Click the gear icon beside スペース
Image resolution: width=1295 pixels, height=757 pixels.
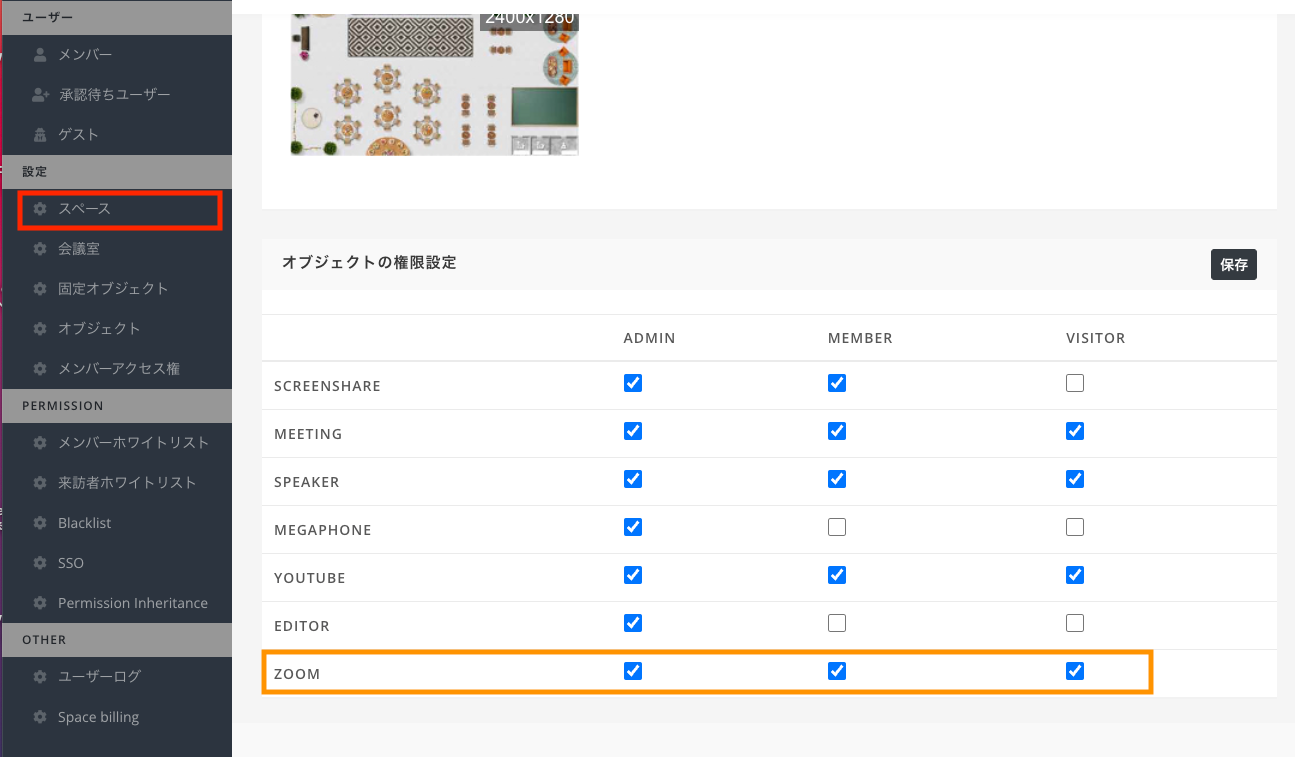coord(40,209)
